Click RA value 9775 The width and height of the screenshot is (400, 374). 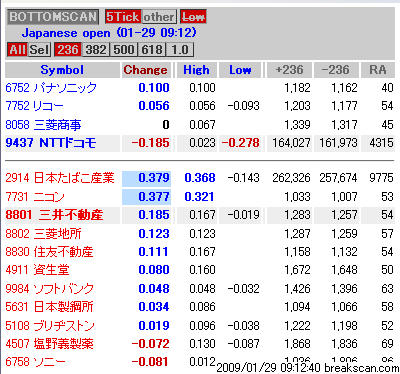click(x=381, y=178)
